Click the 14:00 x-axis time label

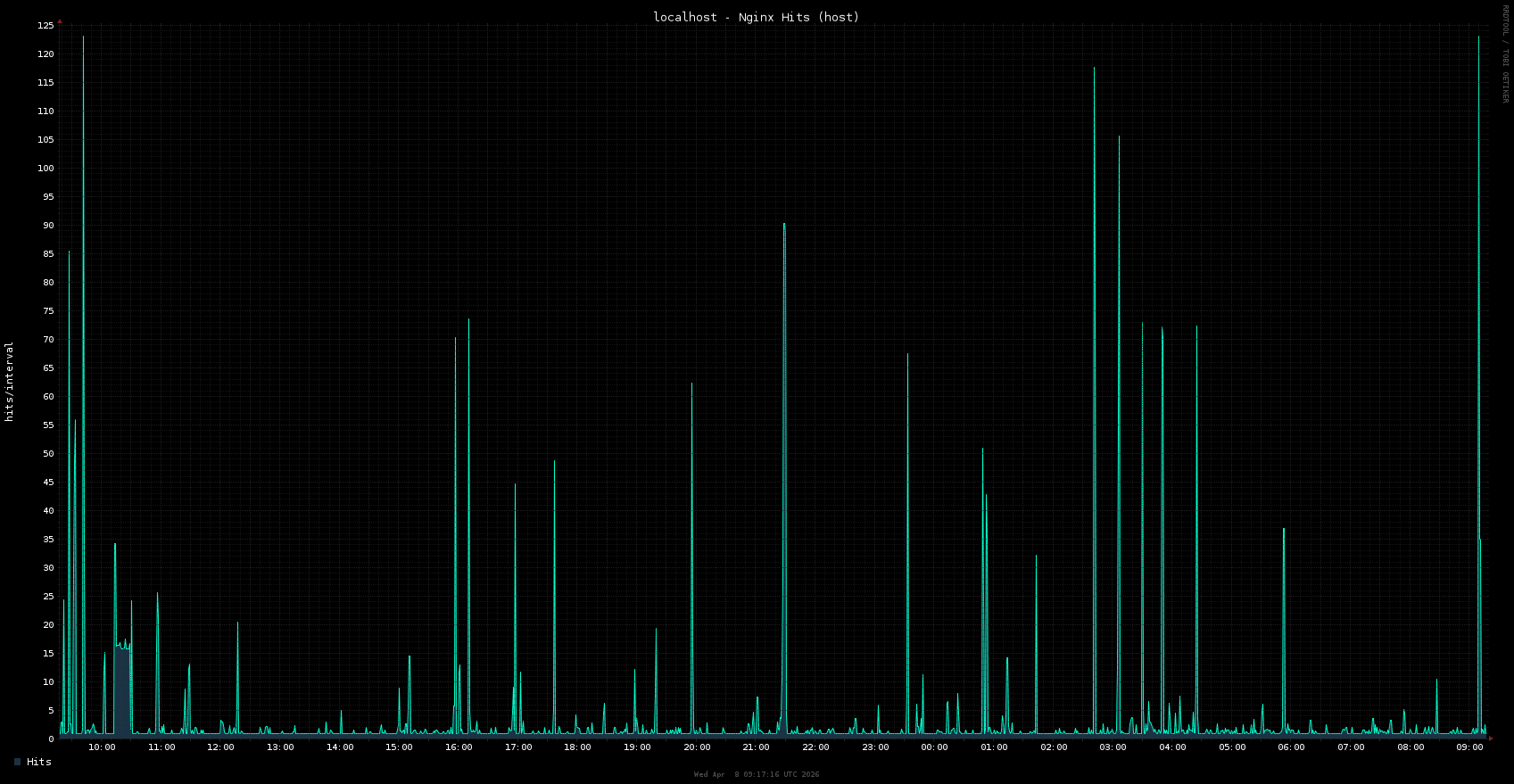340,747
